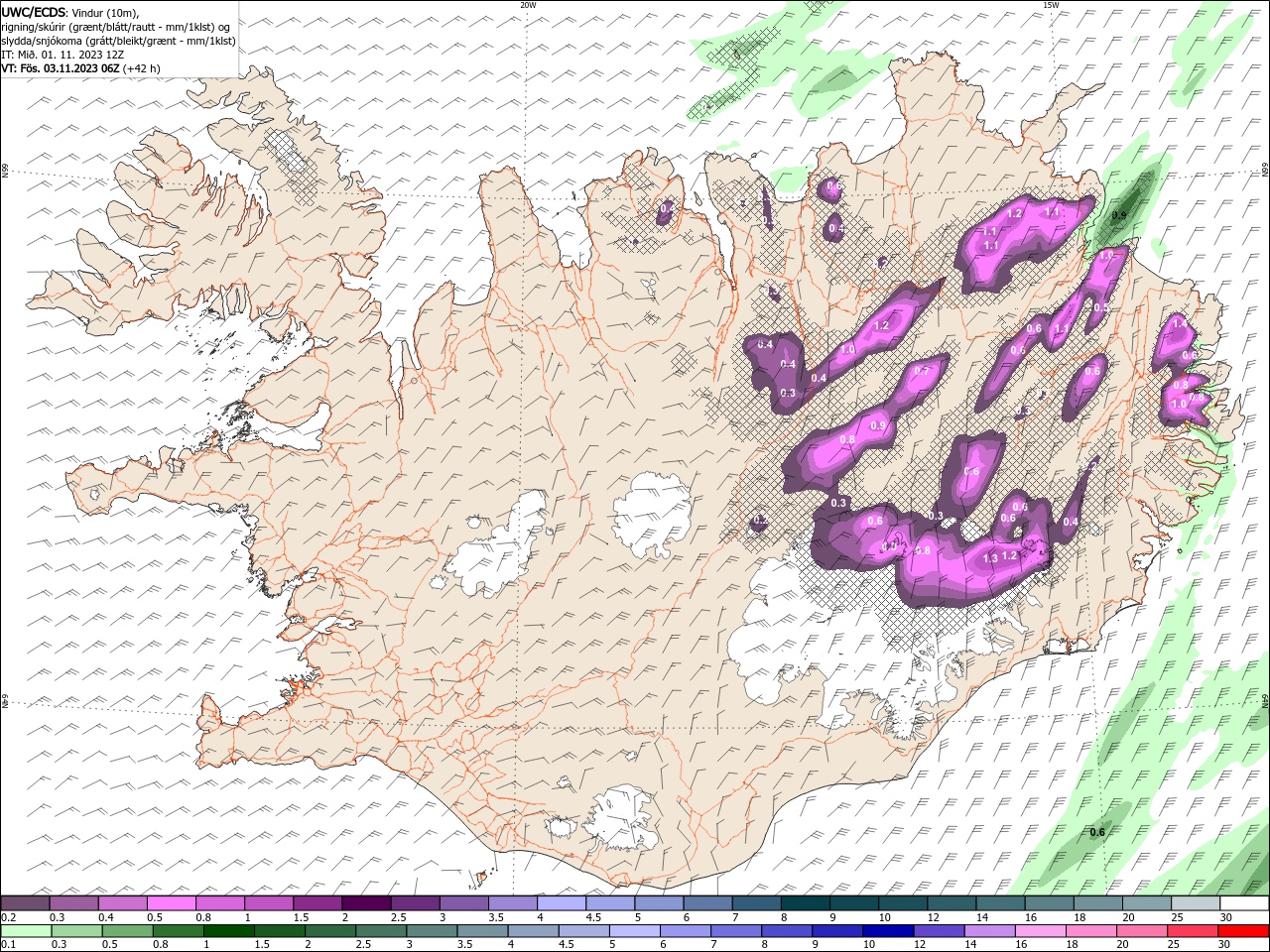The height and width of the screenshot is (952, 1270).
Task: Select the dark mauve 0.2 snow legend swatch
Action: click(25, 903)
